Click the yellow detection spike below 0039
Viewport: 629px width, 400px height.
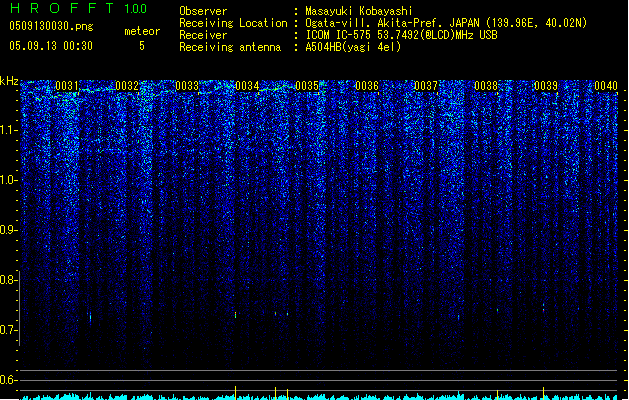544,393
